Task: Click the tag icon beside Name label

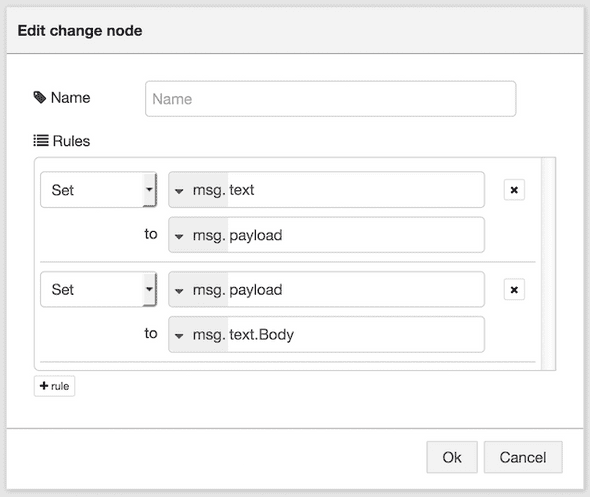Action: 40,97
